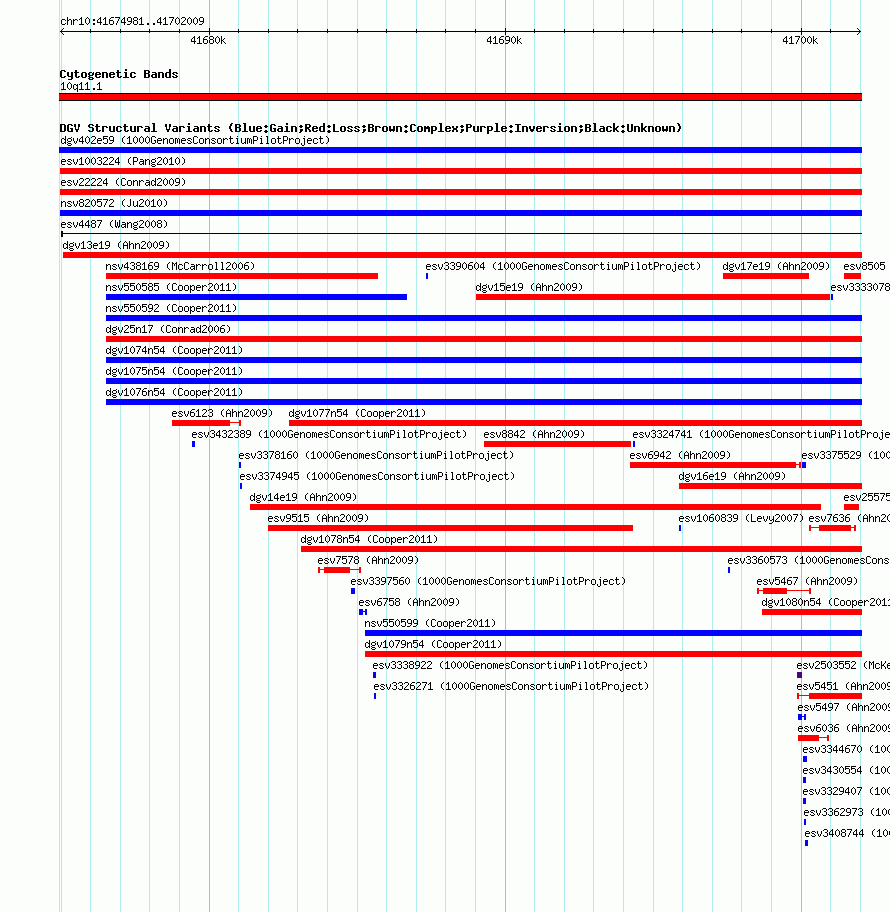
Task: Select dgv1074n54 (Cooper2011) label
Action: tap(174, 350)
